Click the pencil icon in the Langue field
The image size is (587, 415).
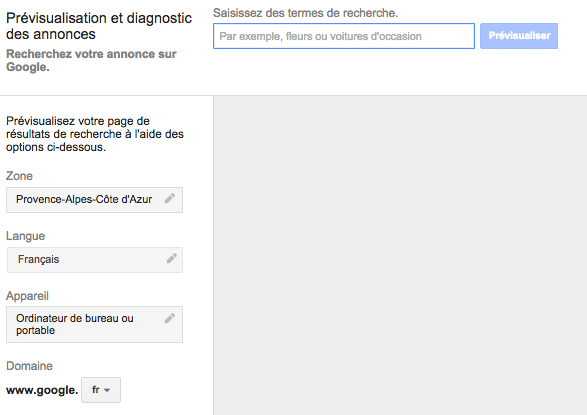point(171,258)
